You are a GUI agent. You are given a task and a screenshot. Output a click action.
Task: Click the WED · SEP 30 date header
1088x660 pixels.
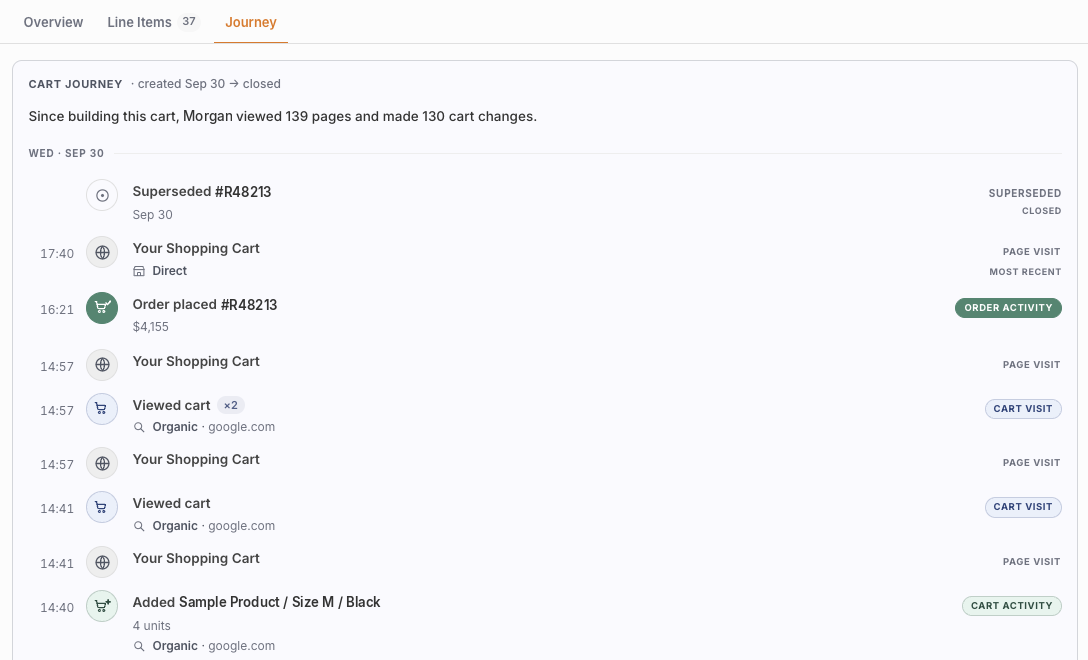[x=66, y=153]
